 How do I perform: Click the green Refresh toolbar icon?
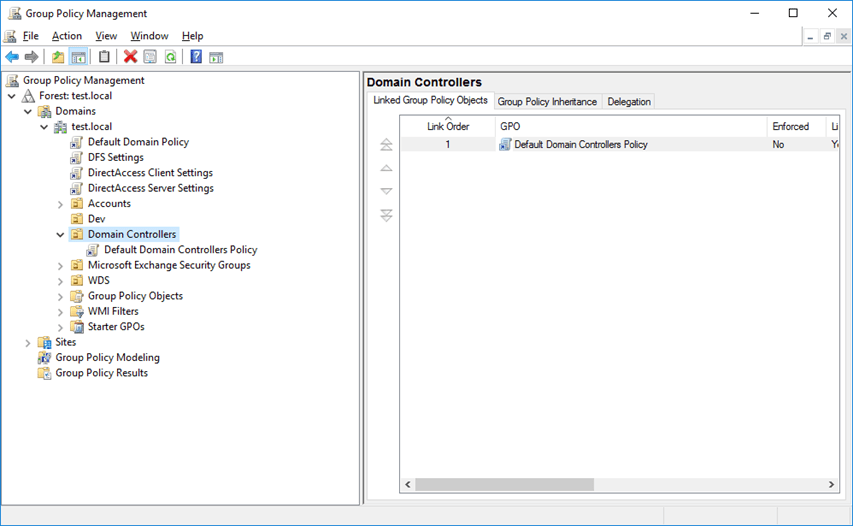point(170,57)
